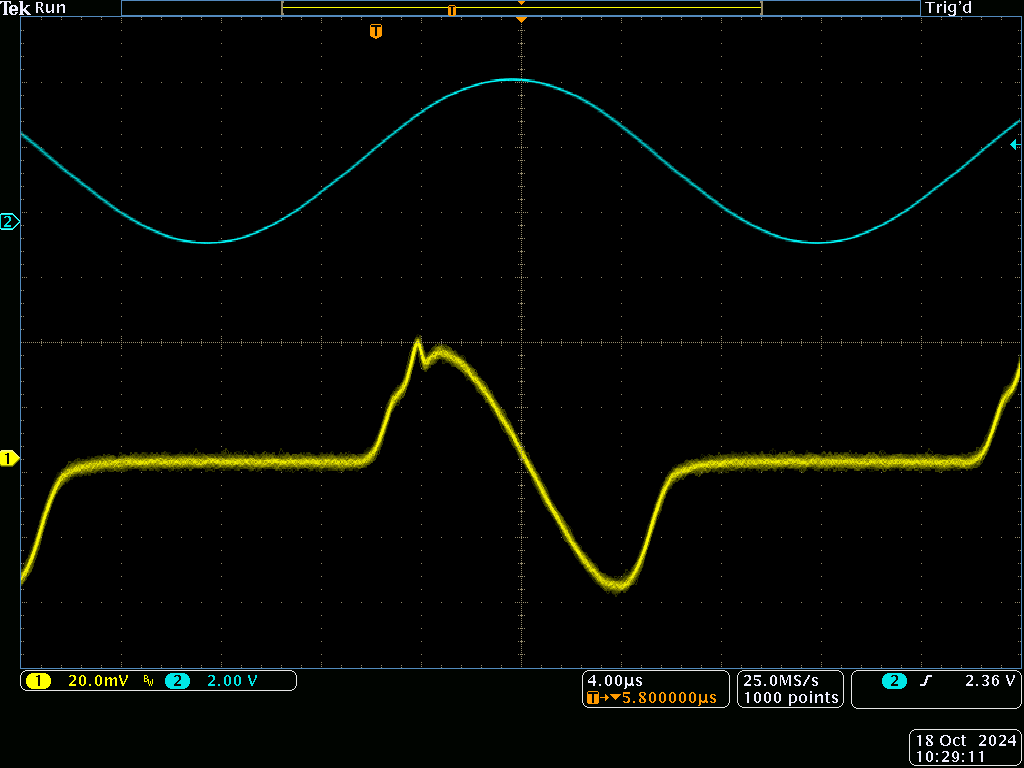This screenshot has height=768, width=1024.
Task: Click the Trig'd status indicator
Action: [x=947, y=8]
